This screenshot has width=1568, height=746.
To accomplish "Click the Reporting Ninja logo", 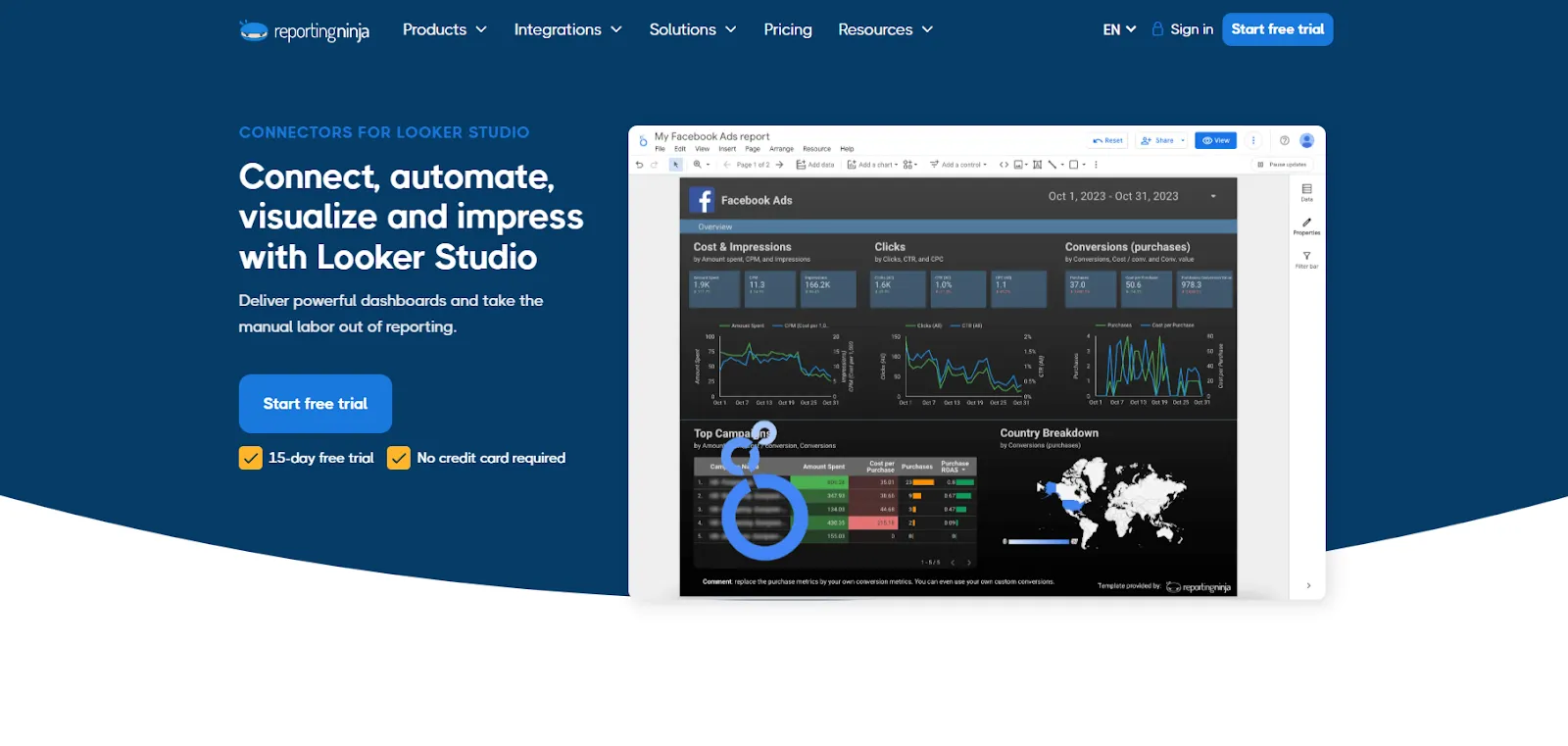I will pos(304,30).
